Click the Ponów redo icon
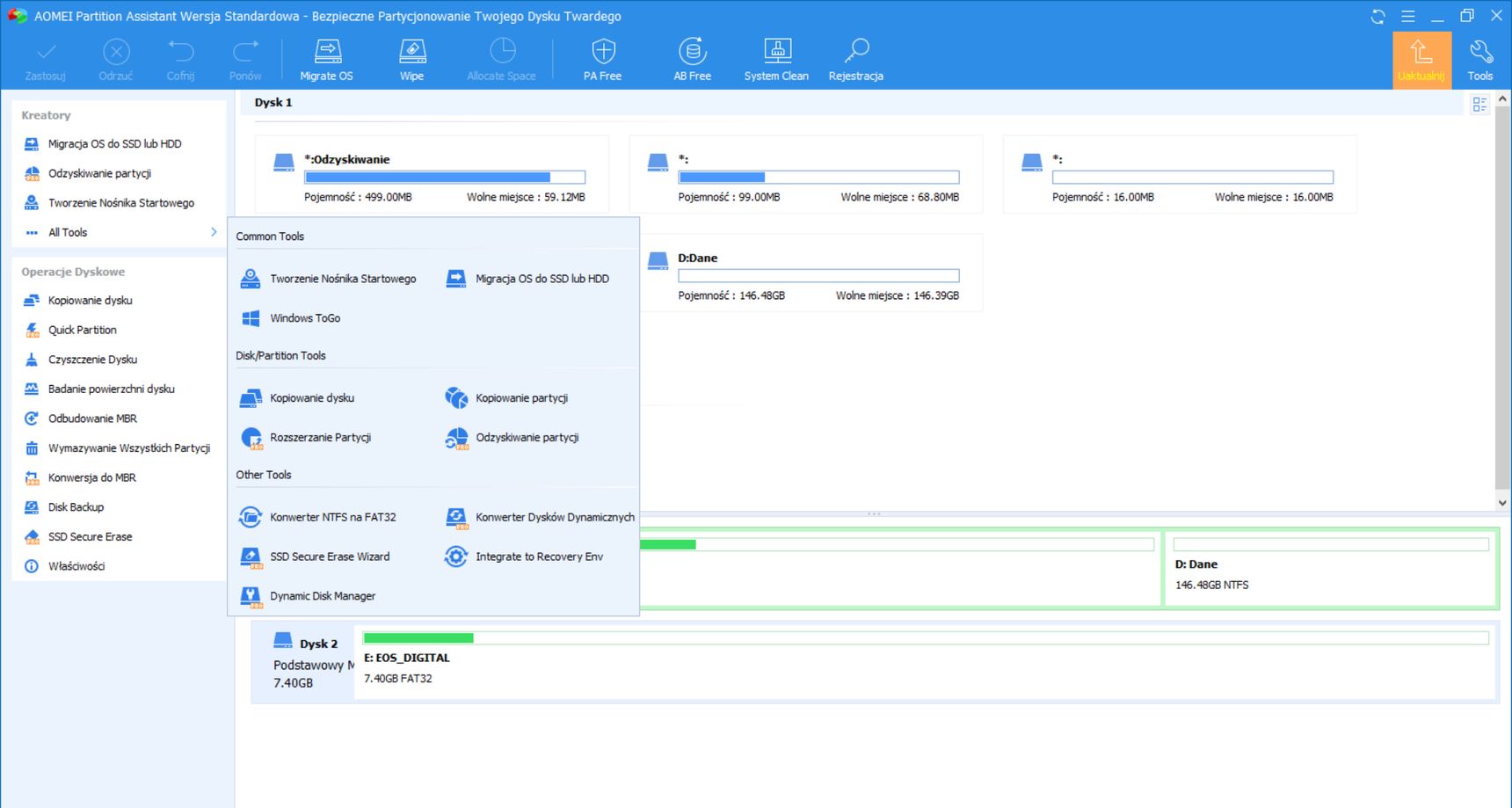Viewport: 1512px width, 808px height. (245, 52)
